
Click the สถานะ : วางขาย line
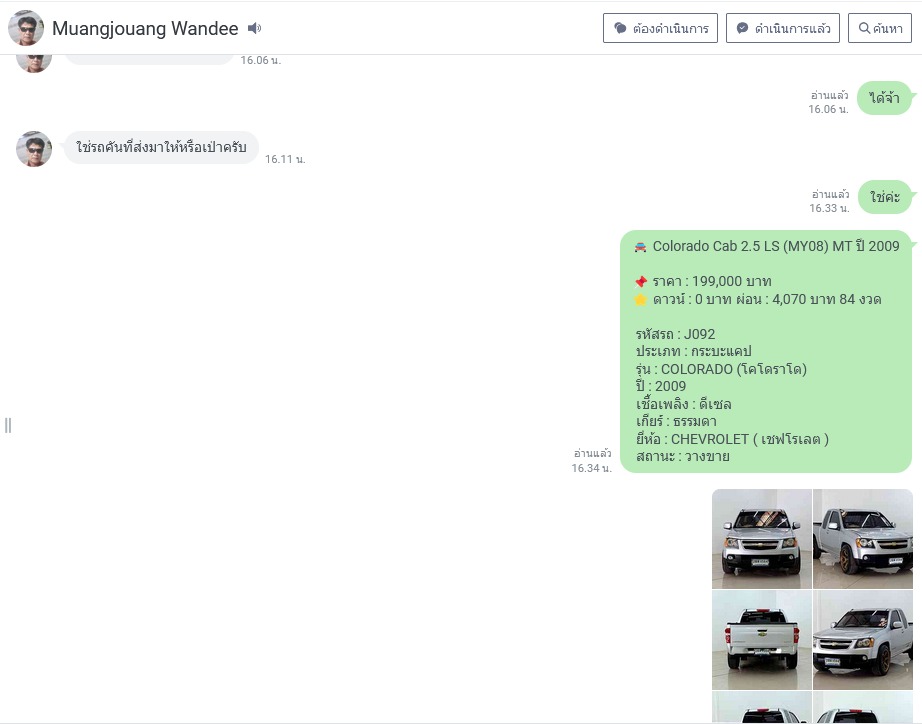682,456
